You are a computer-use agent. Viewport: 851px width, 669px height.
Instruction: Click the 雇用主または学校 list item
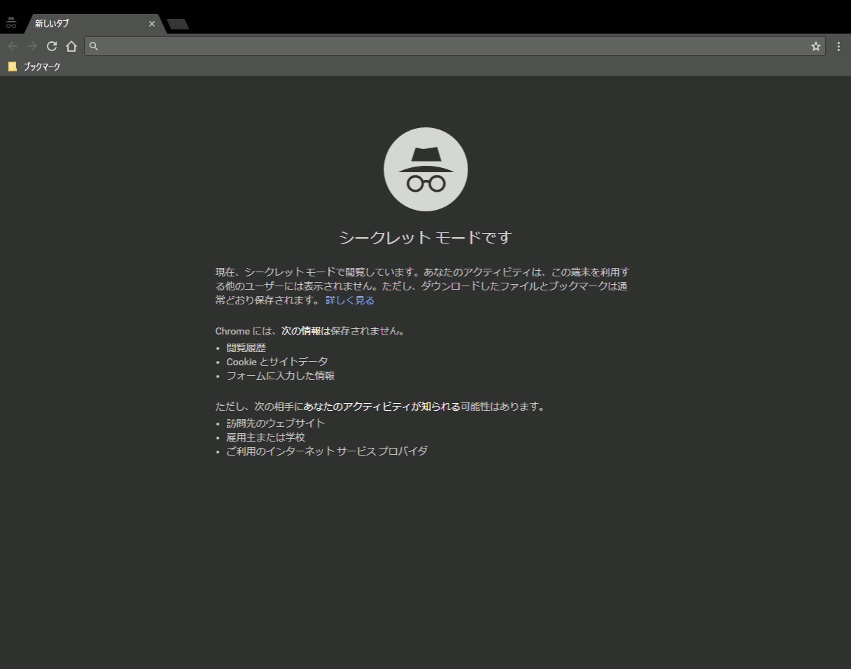pyautogui.click(x=265, y=437)
